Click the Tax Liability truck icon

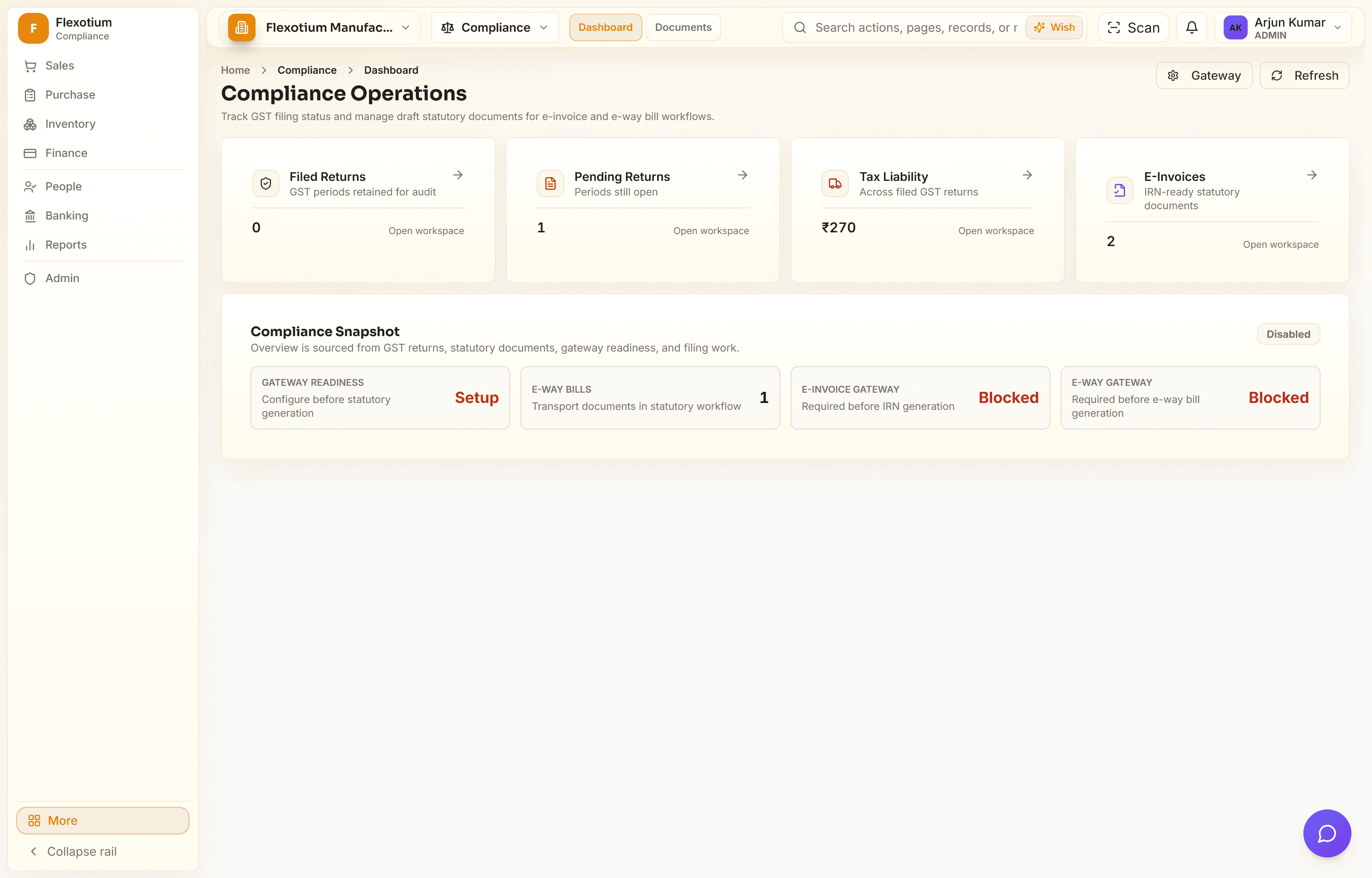[835, 183]
